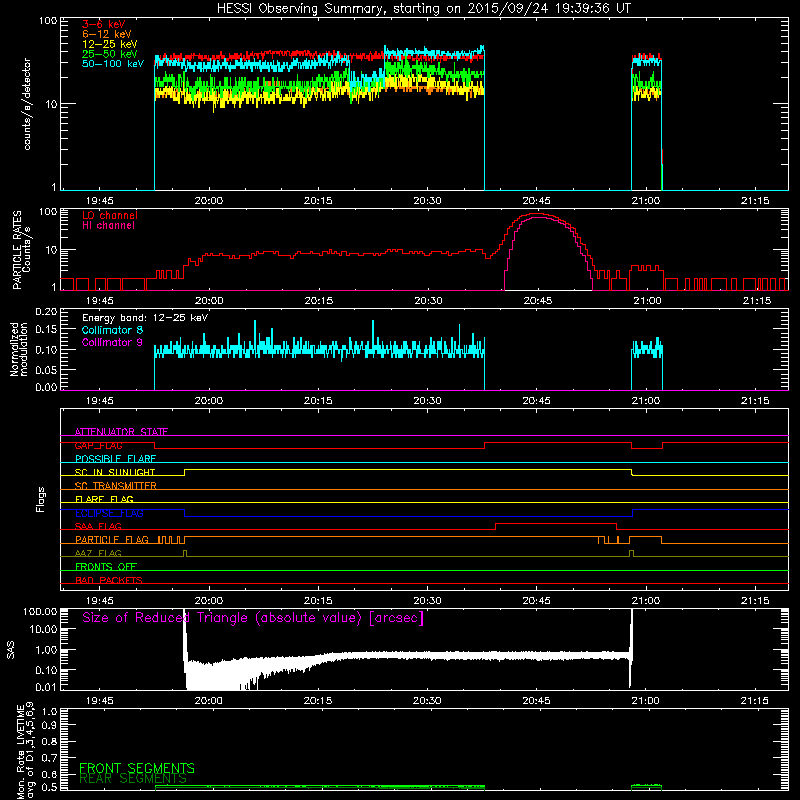Click the 0.7 livetime y-axis value

(49, 758)
